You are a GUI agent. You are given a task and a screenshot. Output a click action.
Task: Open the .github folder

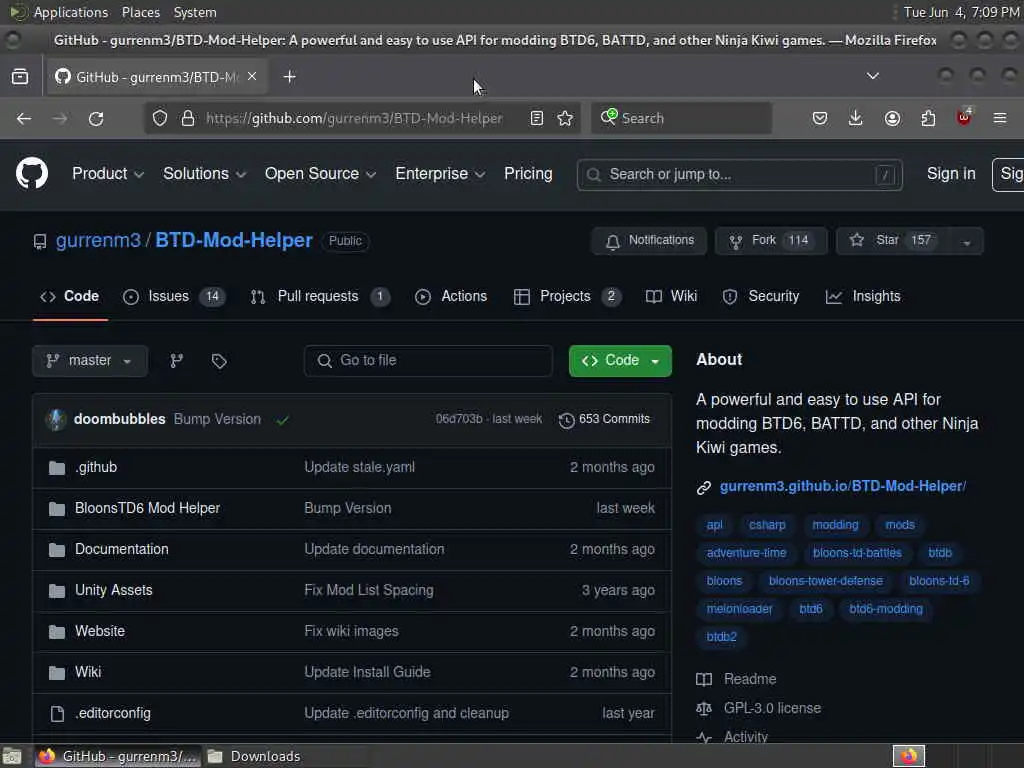(x=96, y=467)
